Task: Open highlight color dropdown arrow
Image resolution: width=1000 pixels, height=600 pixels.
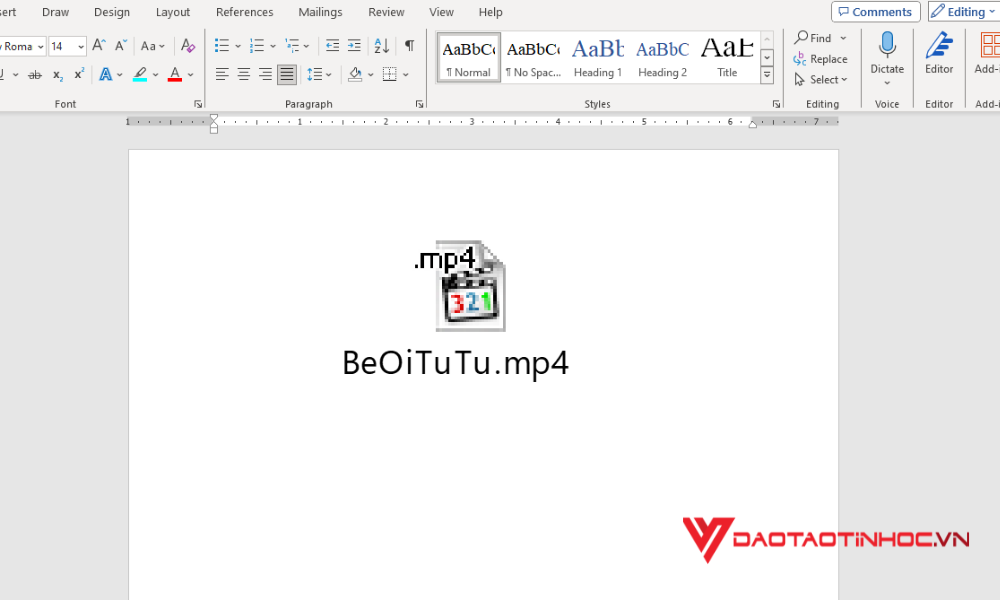Action: [x=155, y=75]
